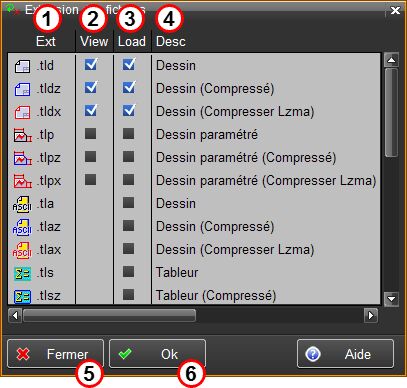Enable View checkbox for .tlp
This screenshot has height=388, width=407.
(x=90, y=134)
